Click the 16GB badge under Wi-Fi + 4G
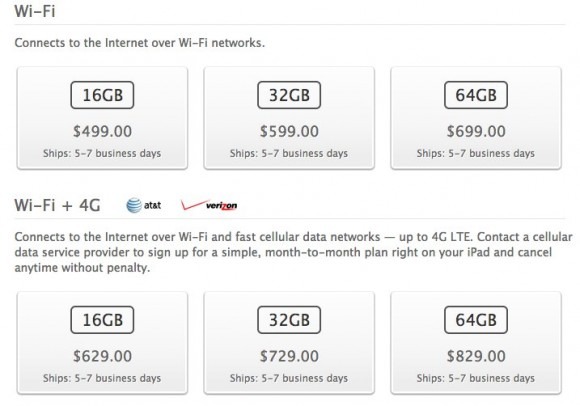Screen dimensions: 580x406 102,320
